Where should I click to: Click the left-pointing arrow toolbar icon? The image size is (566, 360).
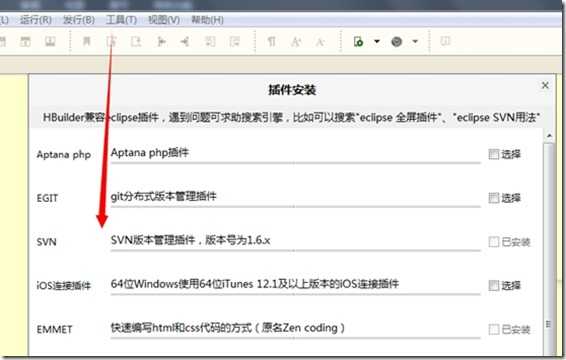coord(185,42)
